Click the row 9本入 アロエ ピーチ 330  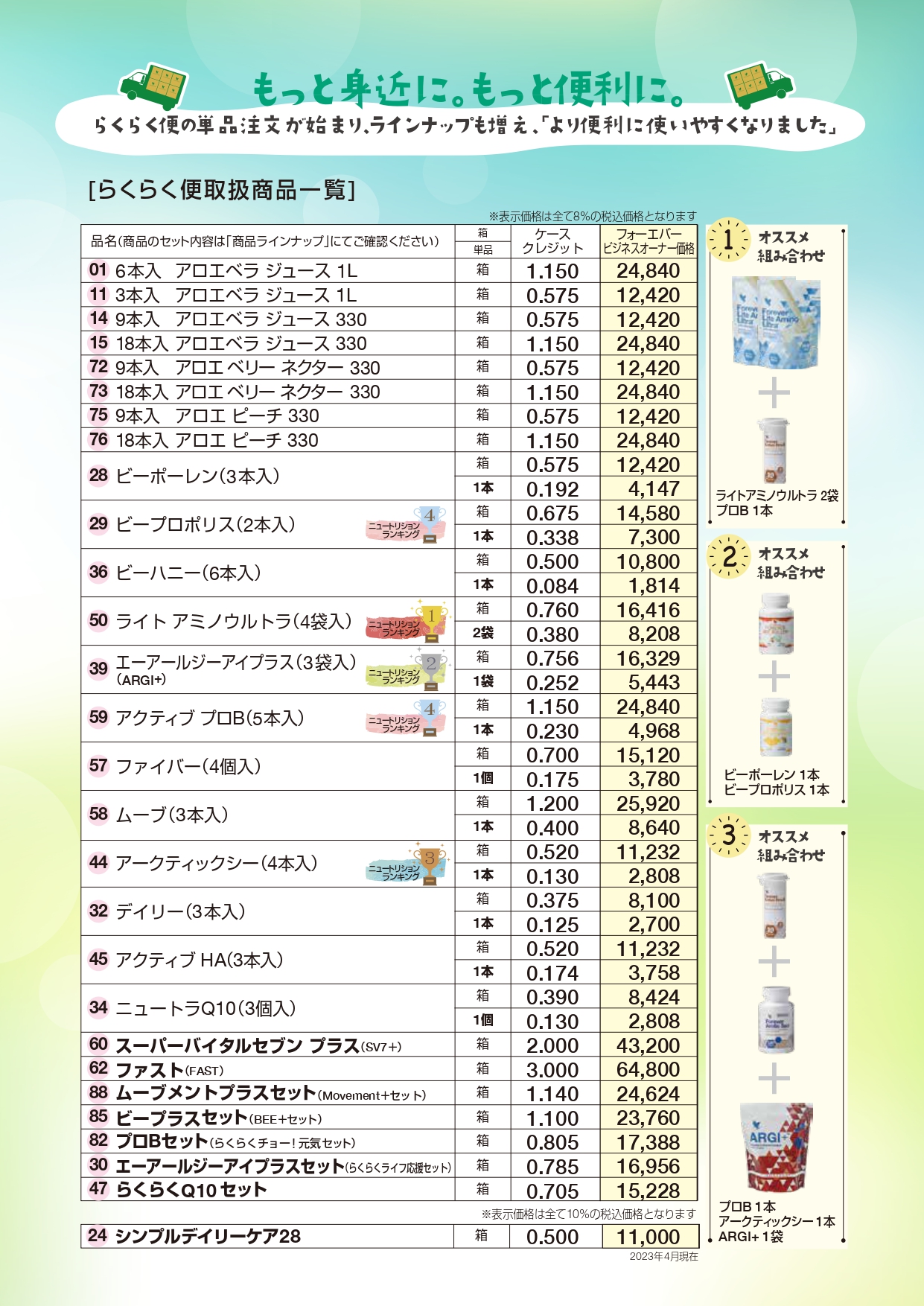point(389,415)
